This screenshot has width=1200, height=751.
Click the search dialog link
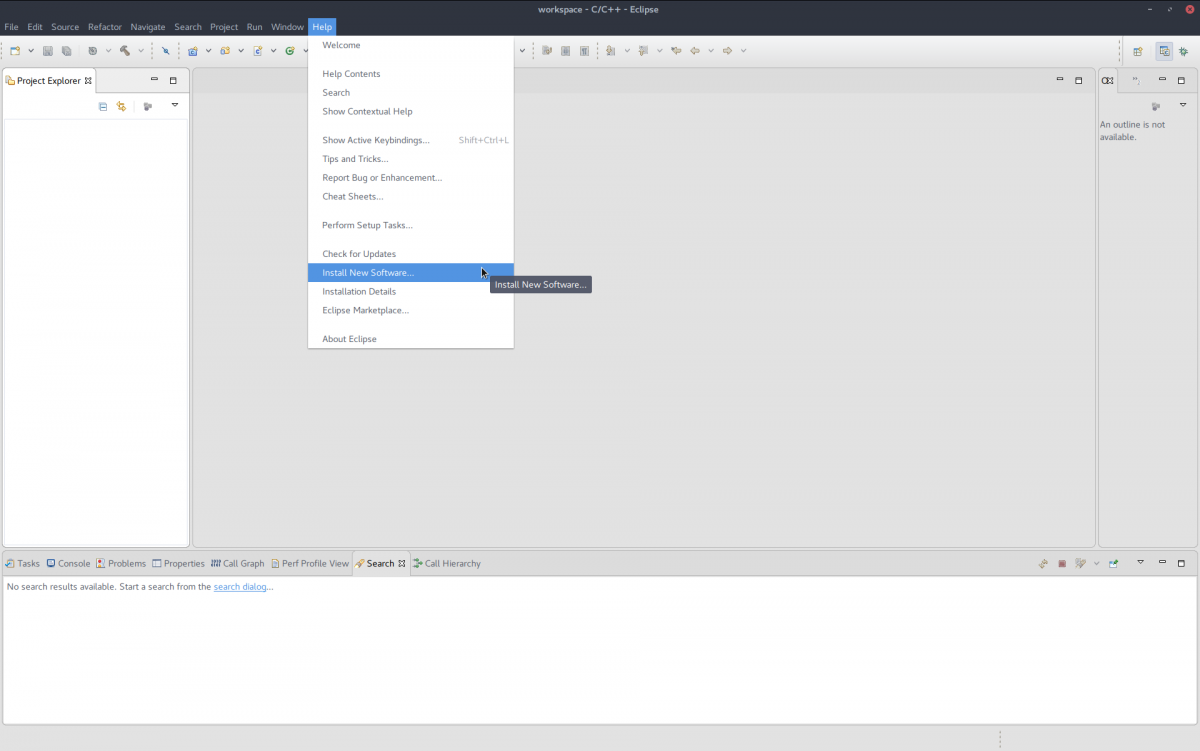click(x=240, y=587)
